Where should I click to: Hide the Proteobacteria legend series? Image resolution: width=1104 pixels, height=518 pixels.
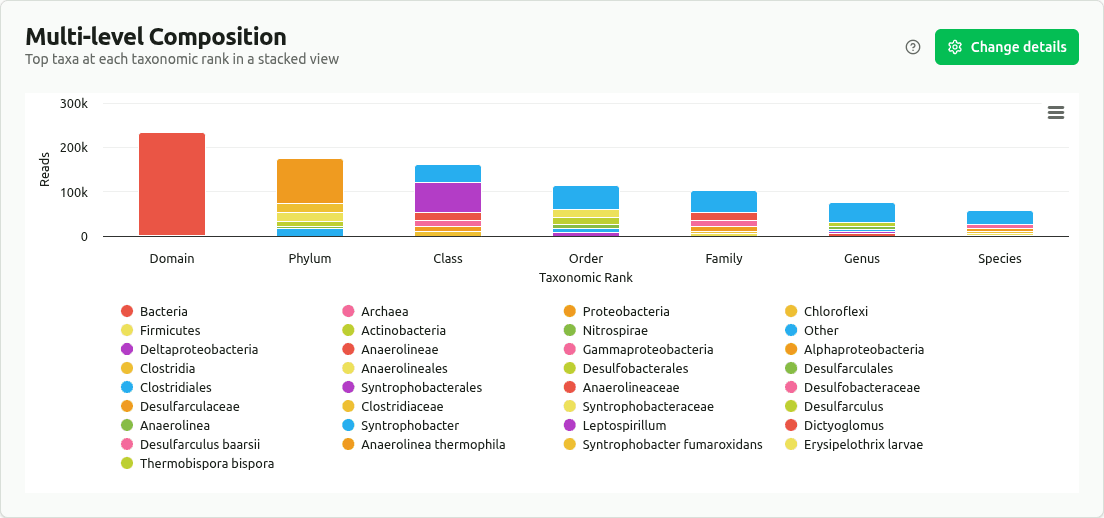pos(625,312)
